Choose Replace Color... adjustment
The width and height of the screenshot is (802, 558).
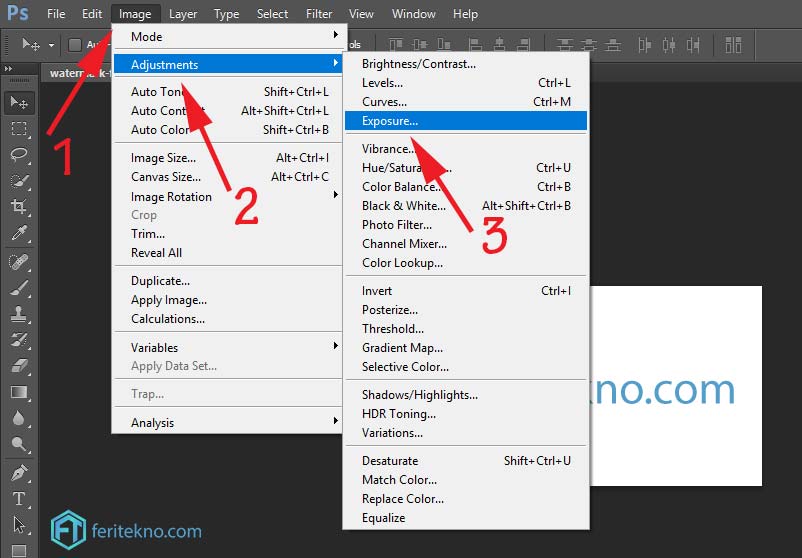click(x=466, y=498)
